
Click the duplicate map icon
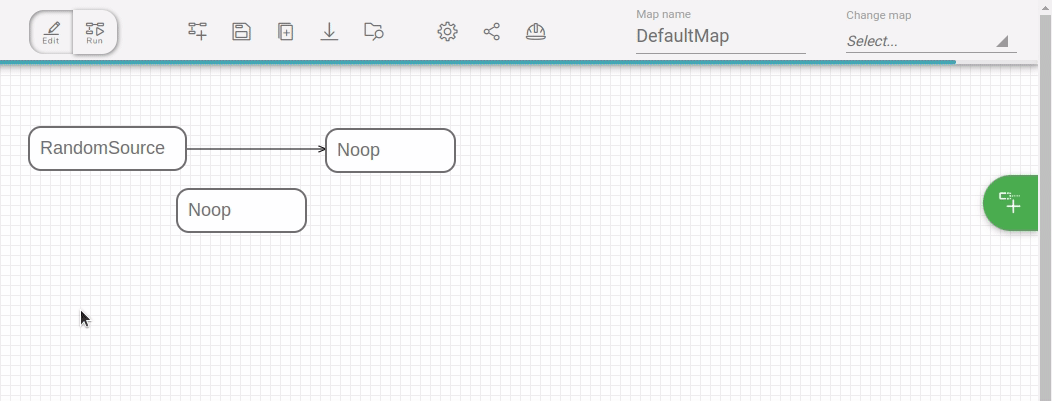[285, 31]
